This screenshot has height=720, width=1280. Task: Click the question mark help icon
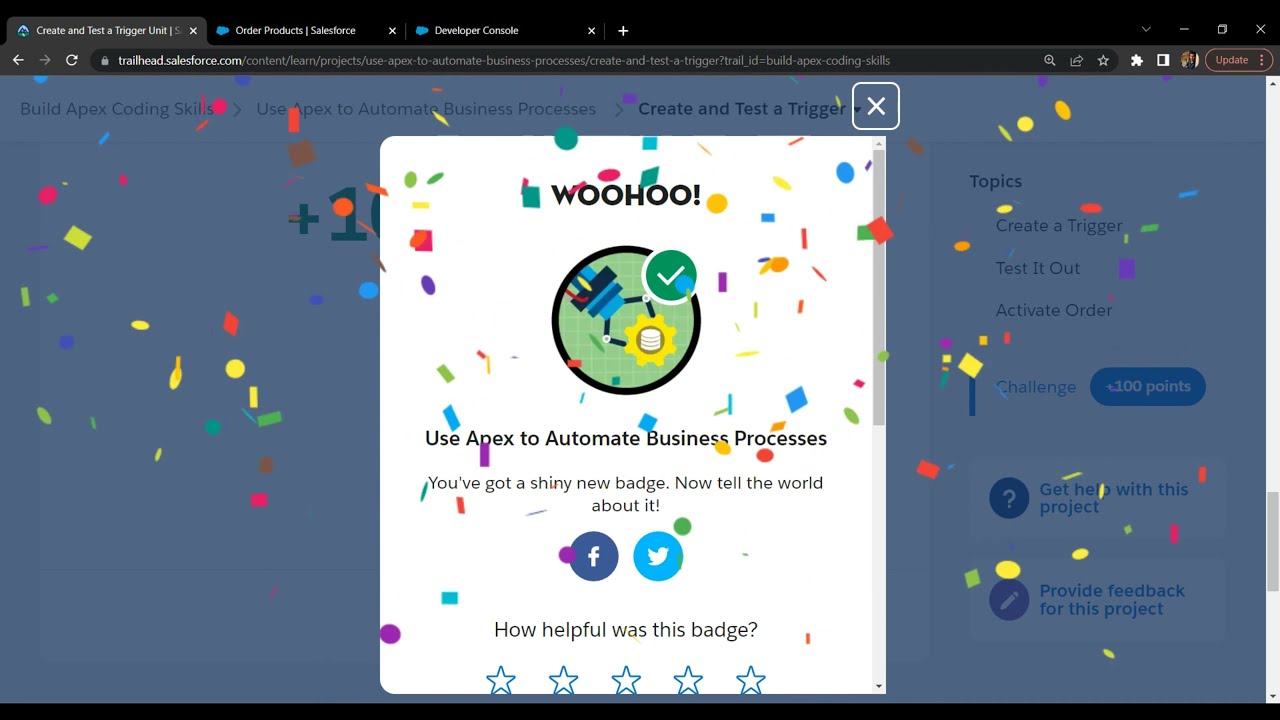coord(1009,498)
